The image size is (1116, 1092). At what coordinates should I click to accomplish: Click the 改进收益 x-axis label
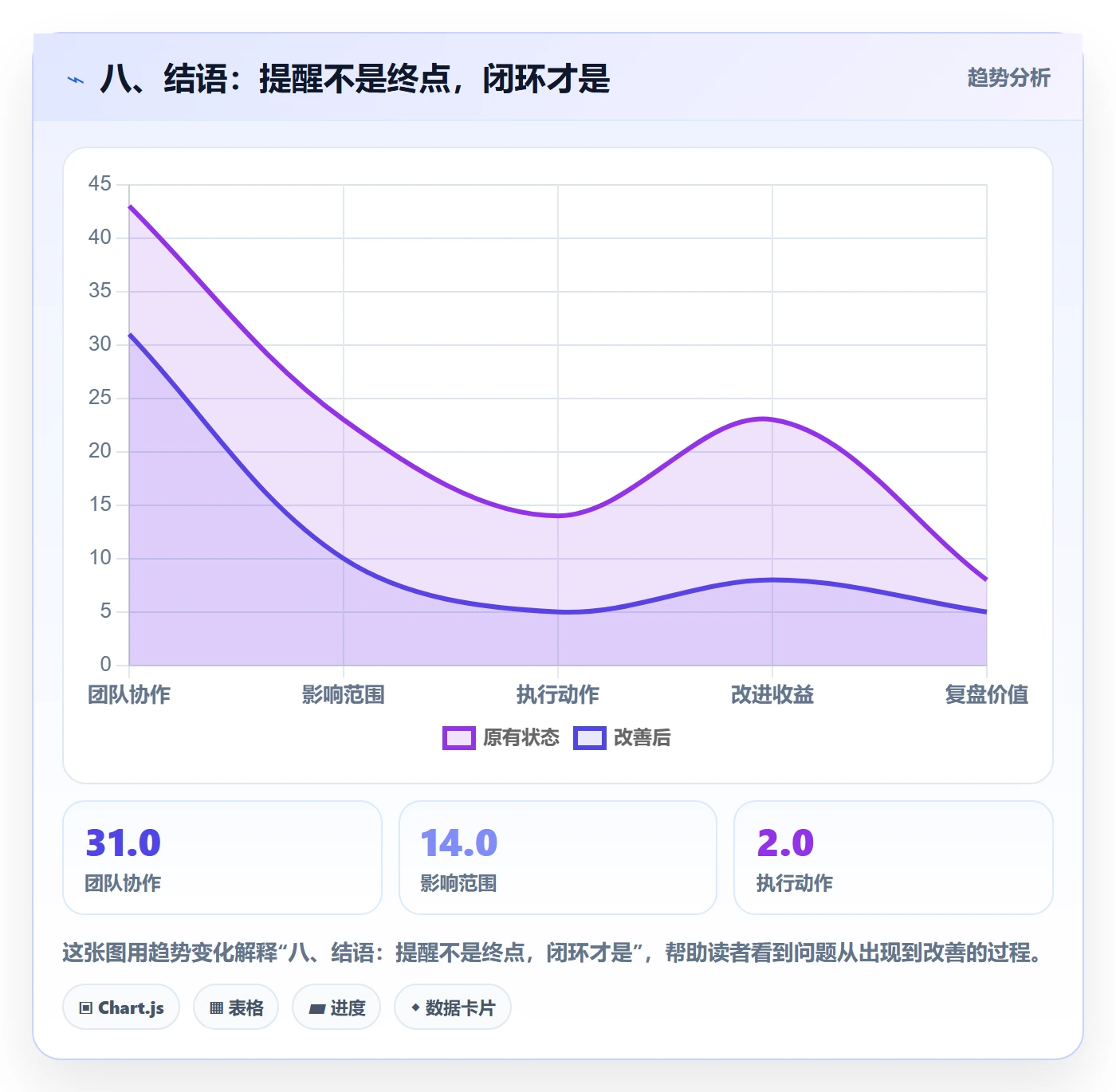pyautogui.click(x=772, y=694)
